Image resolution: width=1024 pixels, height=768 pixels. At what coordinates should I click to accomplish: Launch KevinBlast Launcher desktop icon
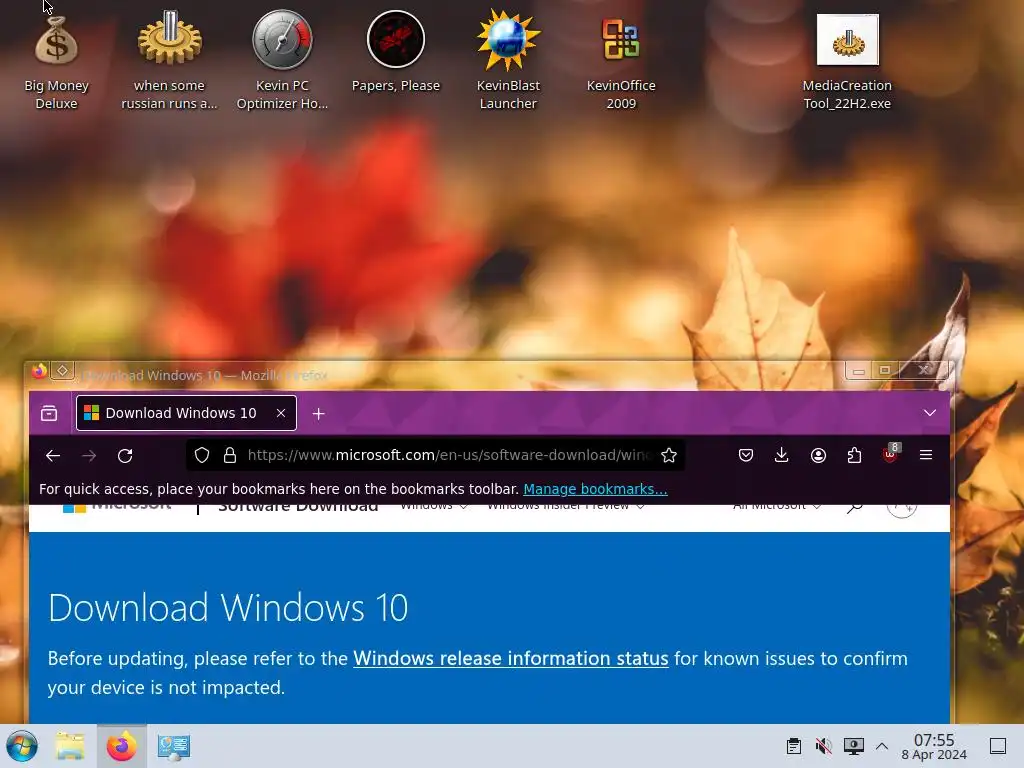tap(508, 61)
